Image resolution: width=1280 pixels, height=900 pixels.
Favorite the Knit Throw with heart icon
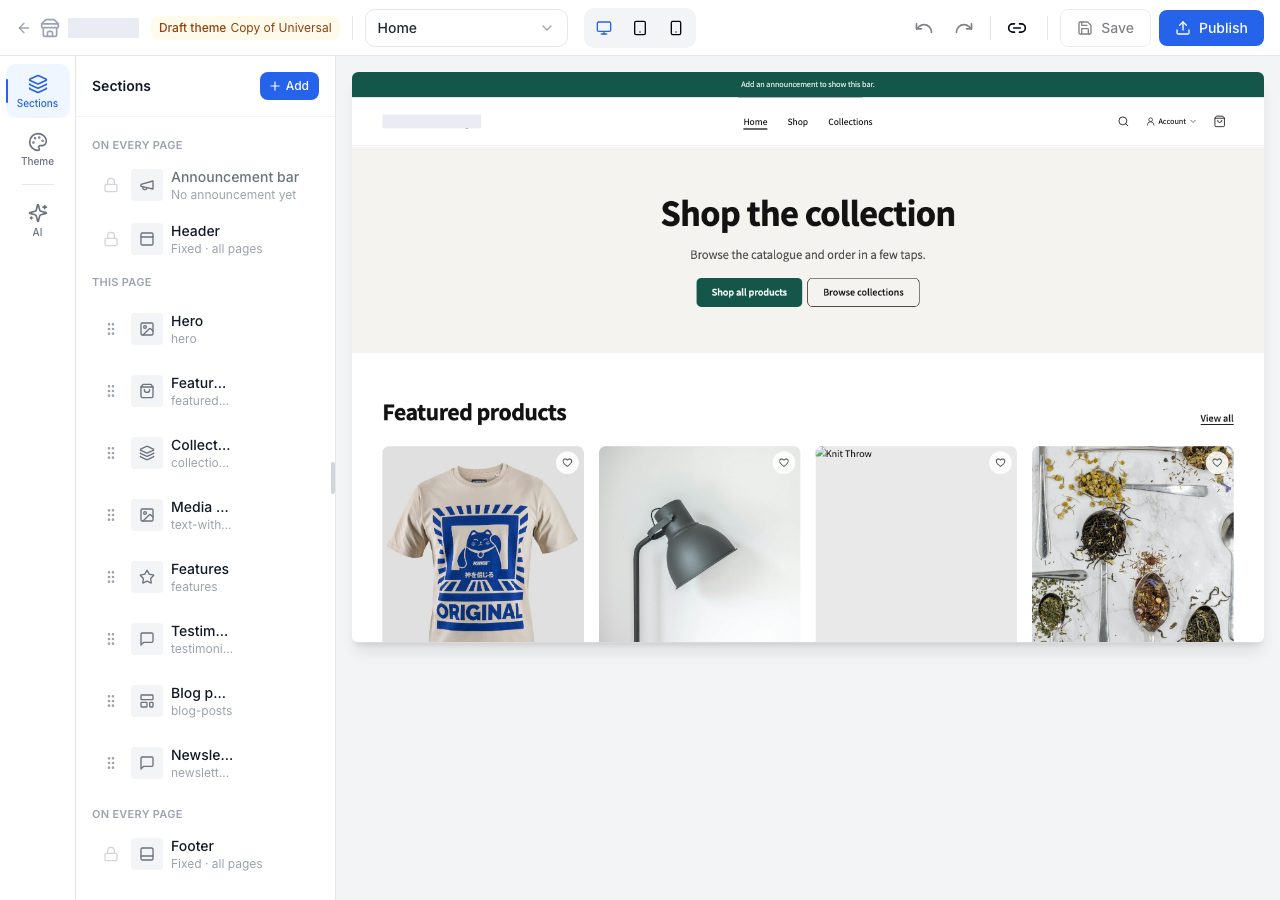[1000, 462]
